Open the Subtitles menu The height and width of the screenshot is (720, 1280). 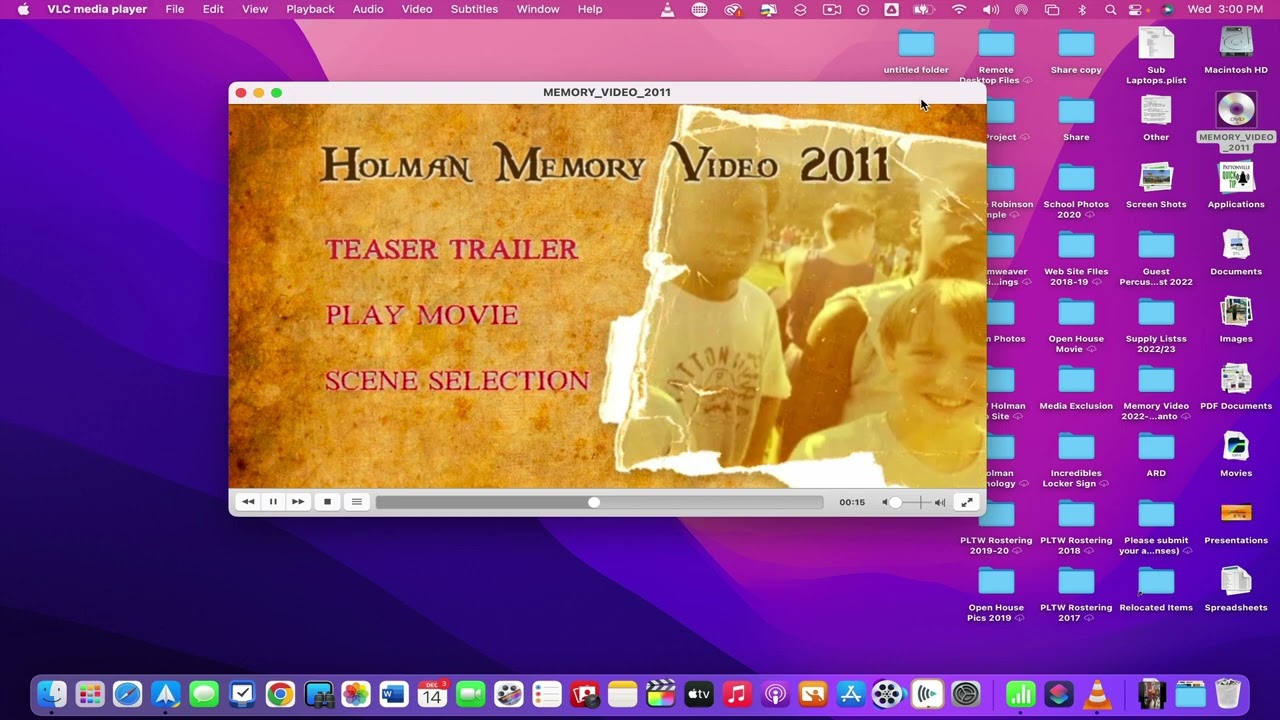474,9
